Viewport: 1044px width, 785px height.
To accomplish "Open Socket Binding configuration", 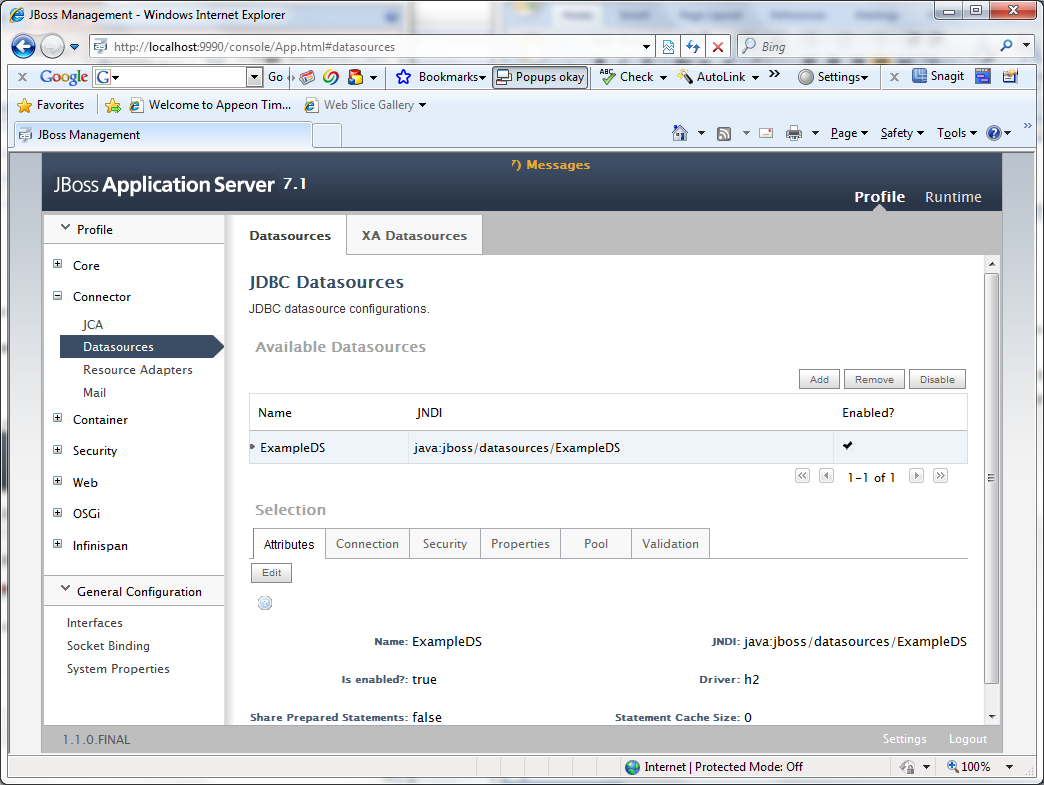I will [x=108, y=646].
